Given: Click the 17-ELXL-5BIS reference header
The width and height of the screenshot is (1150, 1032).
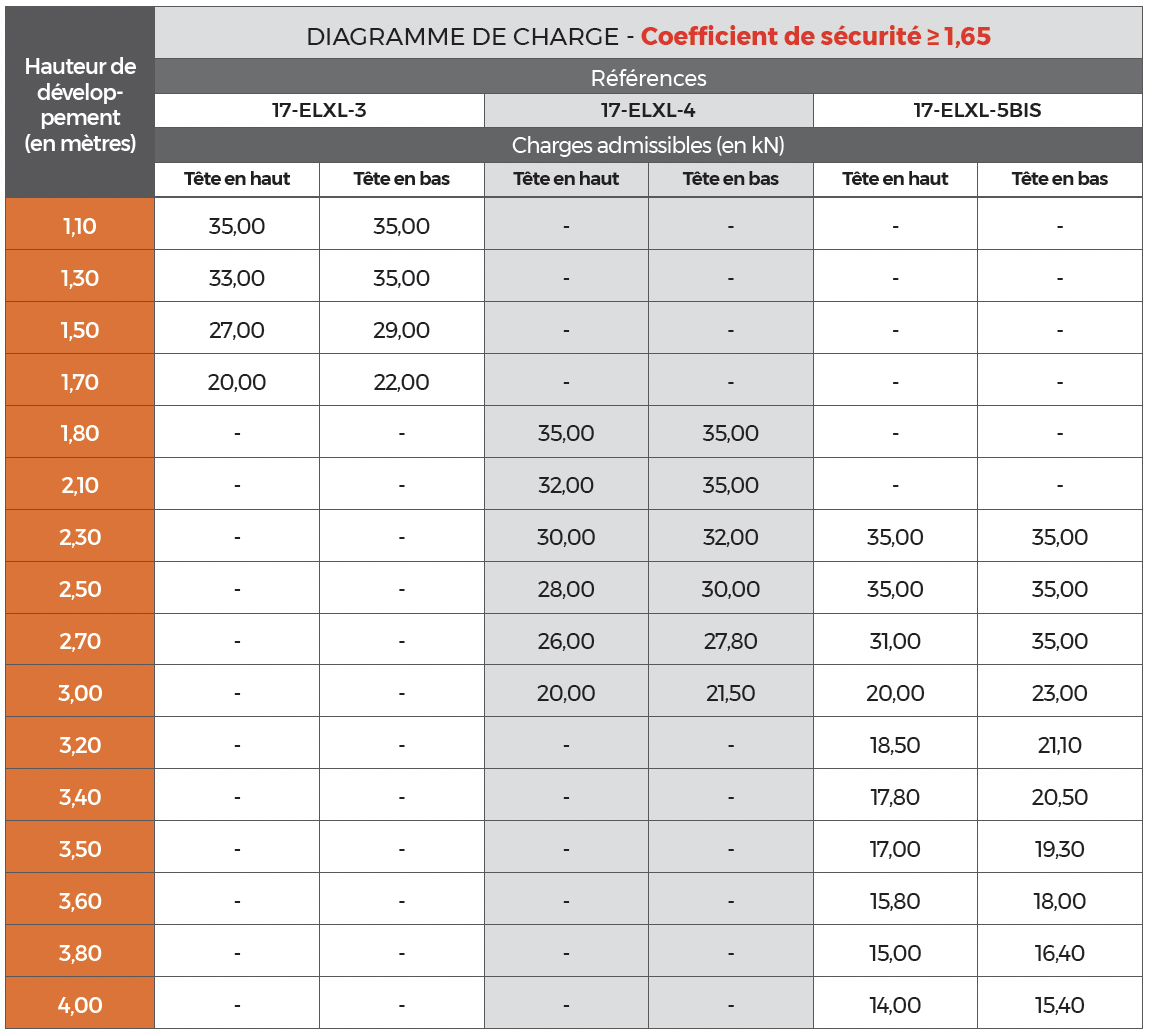Looking at the screenshot, I should (977, 110).
